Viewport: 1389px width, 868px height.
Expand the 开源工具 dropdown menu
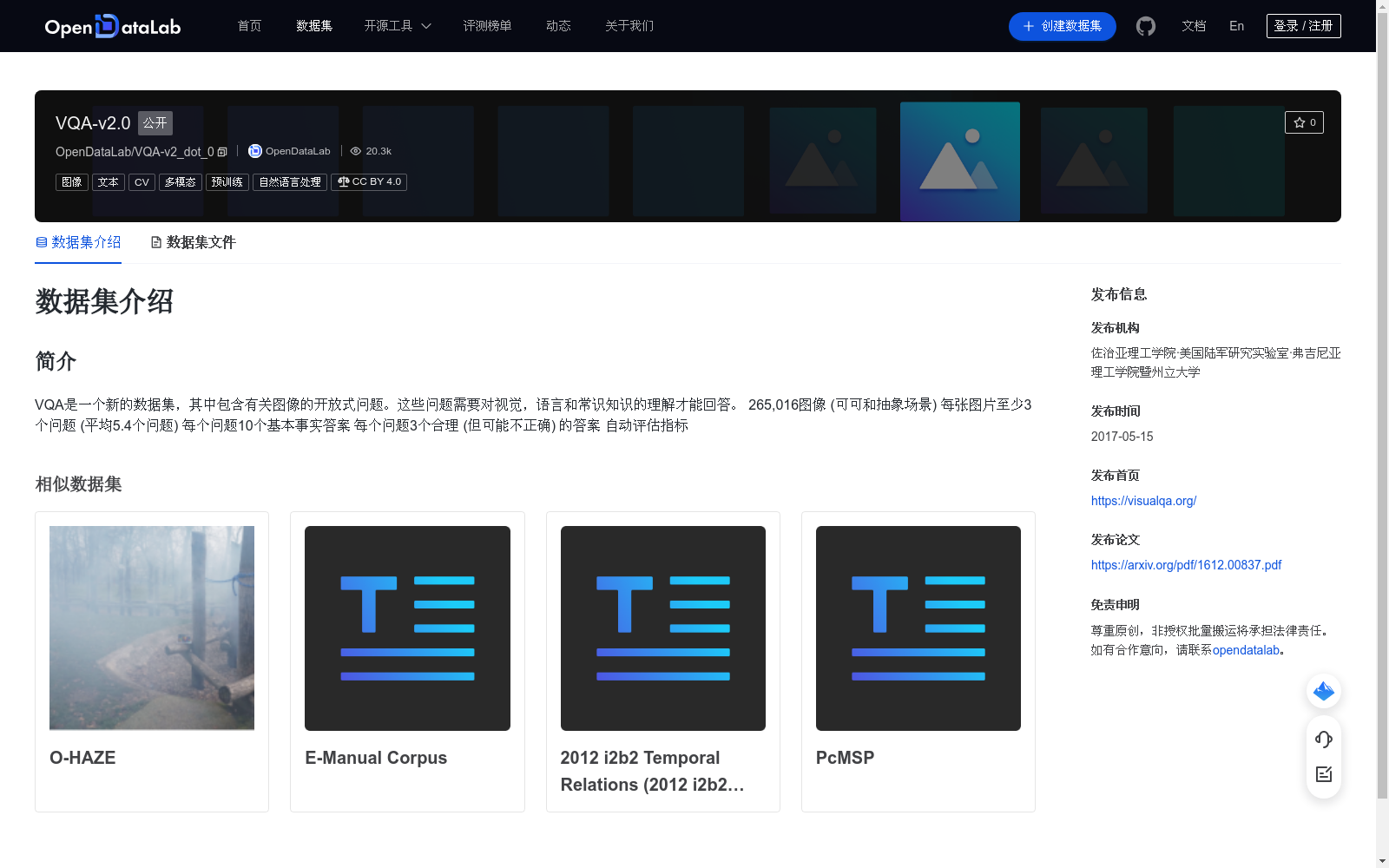tap(398, 26)
